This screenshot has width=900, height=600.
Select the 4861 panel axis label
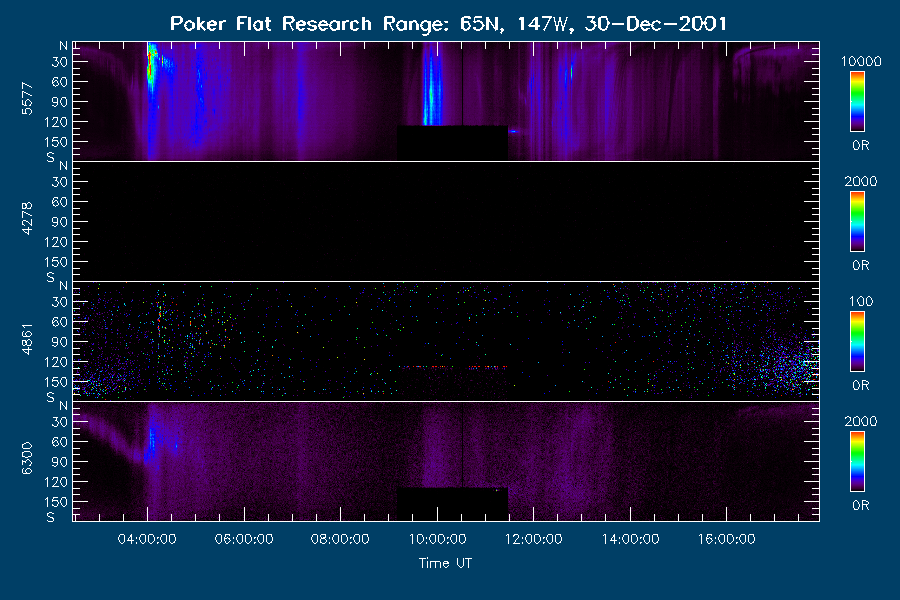27,339
